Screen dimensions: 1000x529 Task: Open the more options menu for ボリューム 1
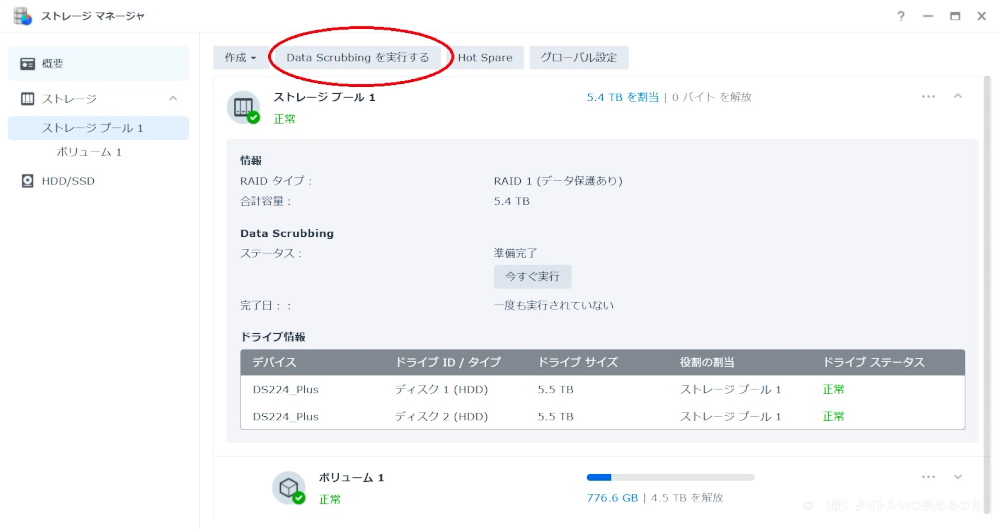[929, 477]
